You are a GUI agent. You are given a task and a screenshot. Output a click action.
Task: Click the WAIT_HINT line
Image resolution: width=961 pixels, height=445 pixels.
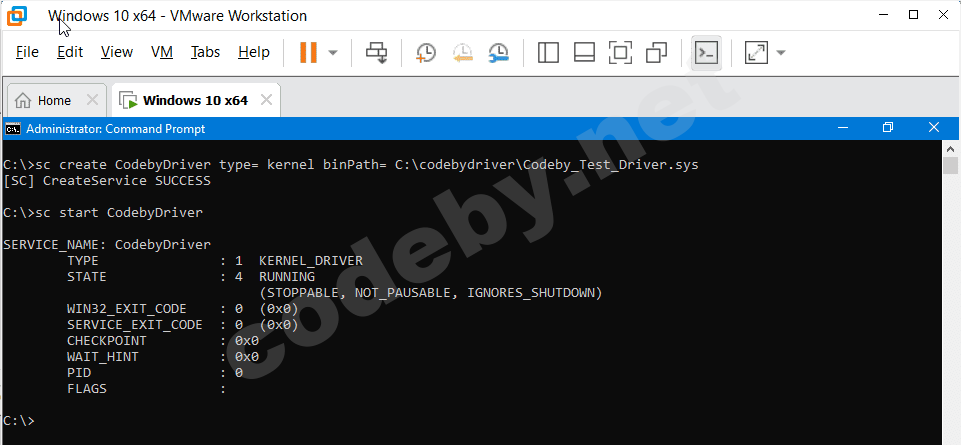[163, 356]
